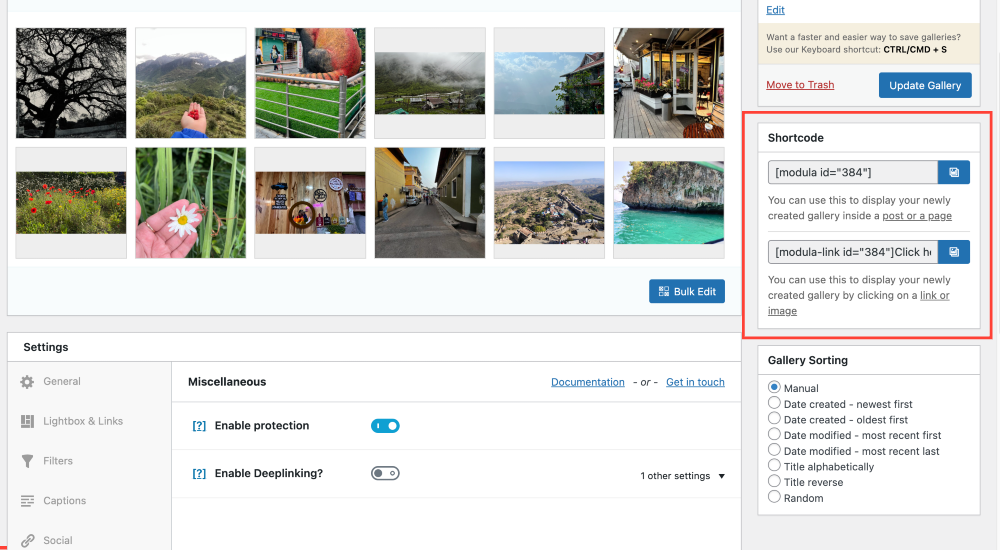Image resolution: width=1000 pixels, height=550 pixels.
Task: Open Lightbox & Links settings tab
Action: tap(82, 421)
